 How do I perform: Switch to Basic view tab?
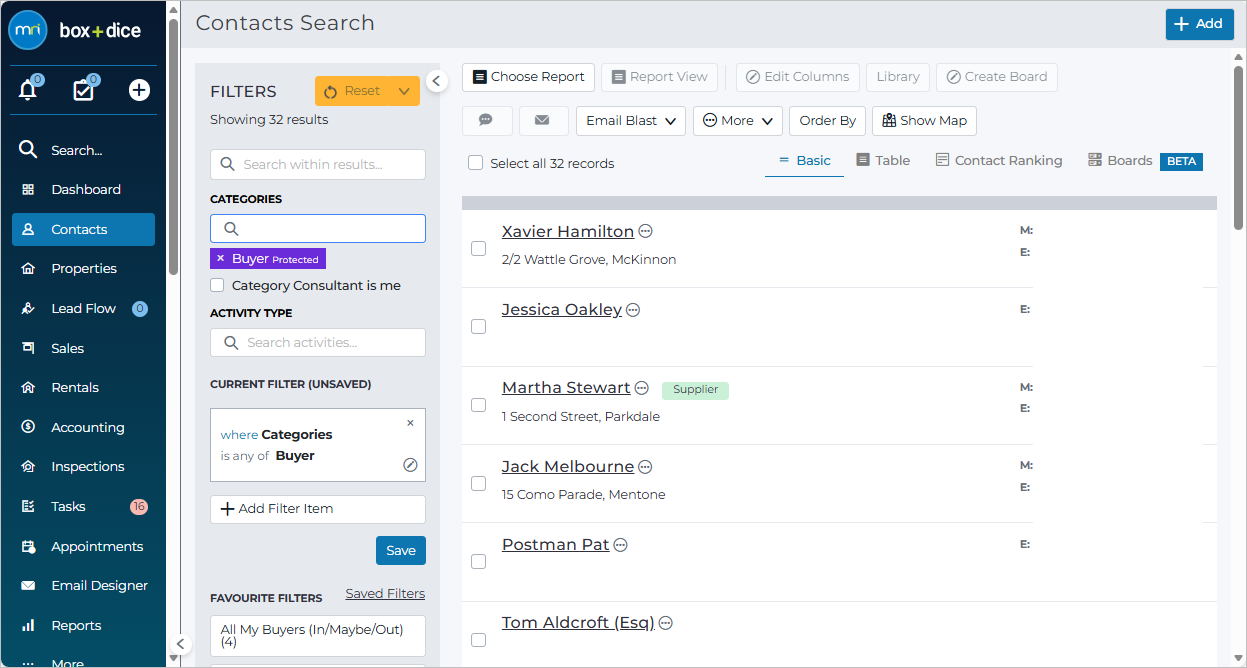coord(804,161)
